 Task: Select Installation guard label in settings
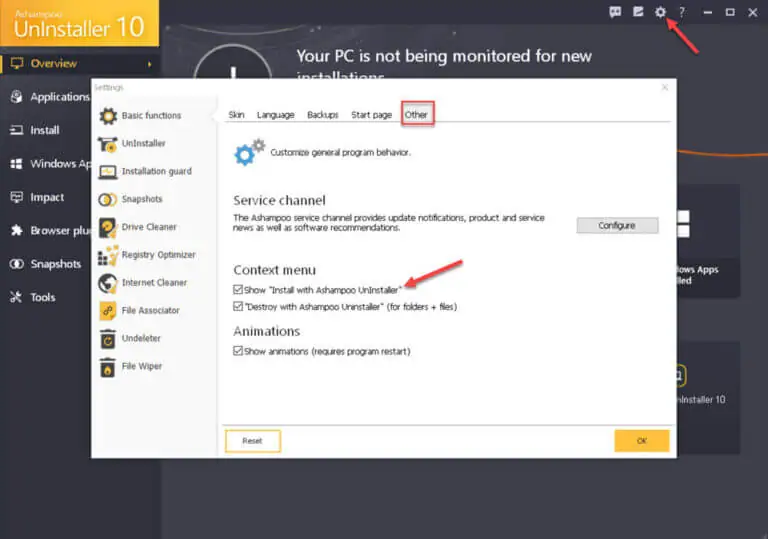[x=157, y=172]
